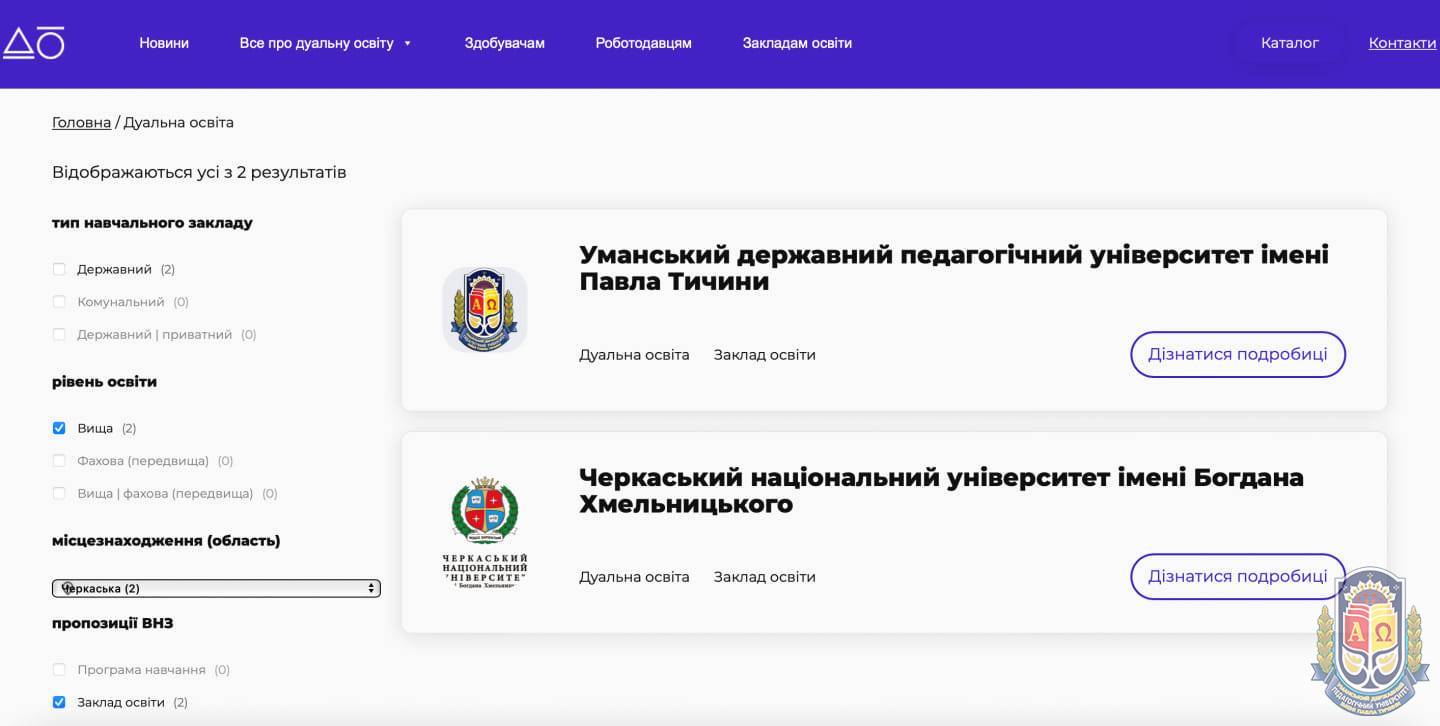Toggle the Державний checkbox
Screen dimensions: 1440x726
59,269
